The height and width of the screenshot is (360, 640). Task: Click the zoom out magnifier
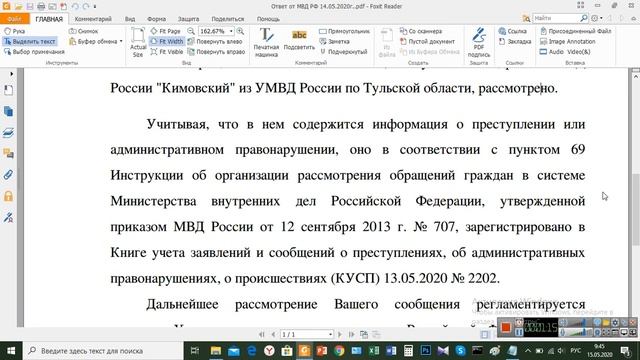[191, 31]
